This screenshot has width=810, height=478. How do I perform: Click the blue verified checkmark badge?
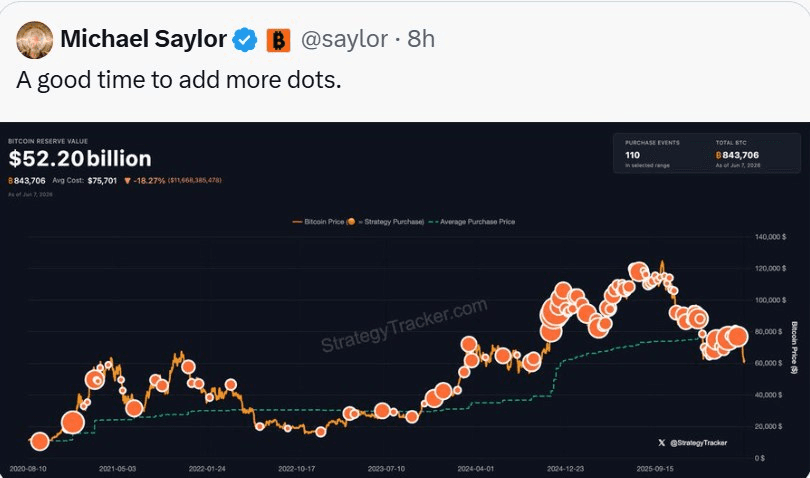click(245, 40)
